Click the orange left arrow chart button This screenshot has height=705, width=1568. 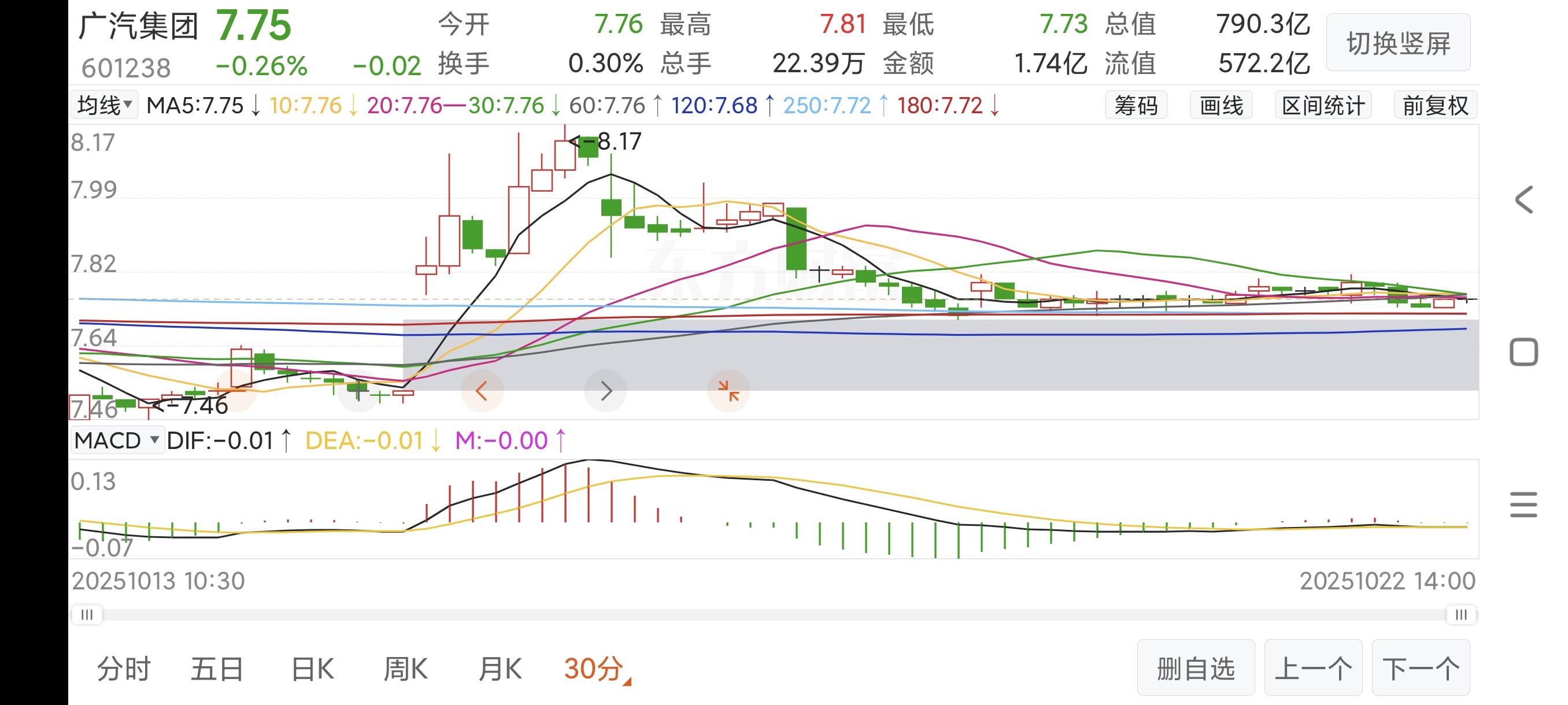[482, 391]
